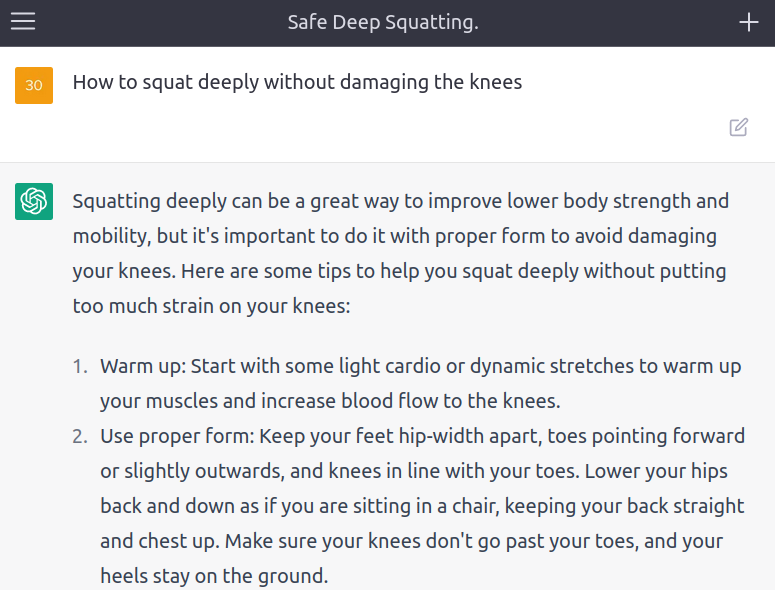Click the edit message pencil icon

coord(738,127)
